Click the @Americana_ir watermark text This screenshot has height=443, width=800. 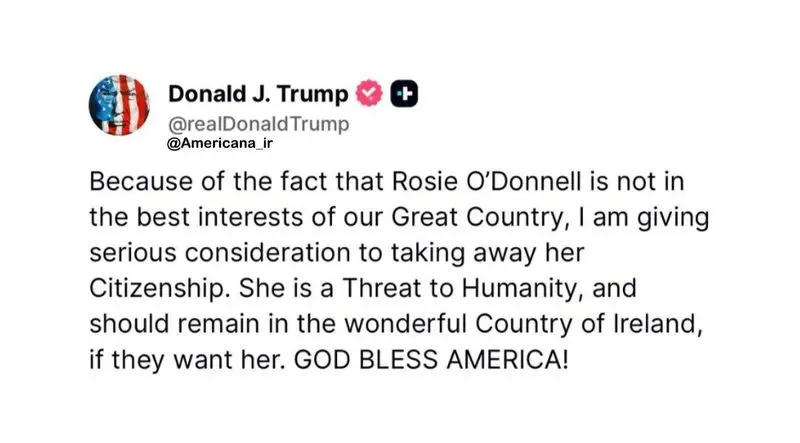tap(219, 143)
